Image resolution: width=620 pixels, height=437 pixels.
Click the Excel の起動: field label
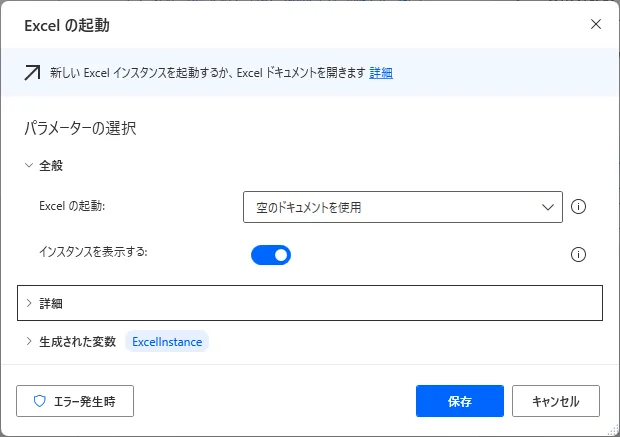click(x=72, y=206)
